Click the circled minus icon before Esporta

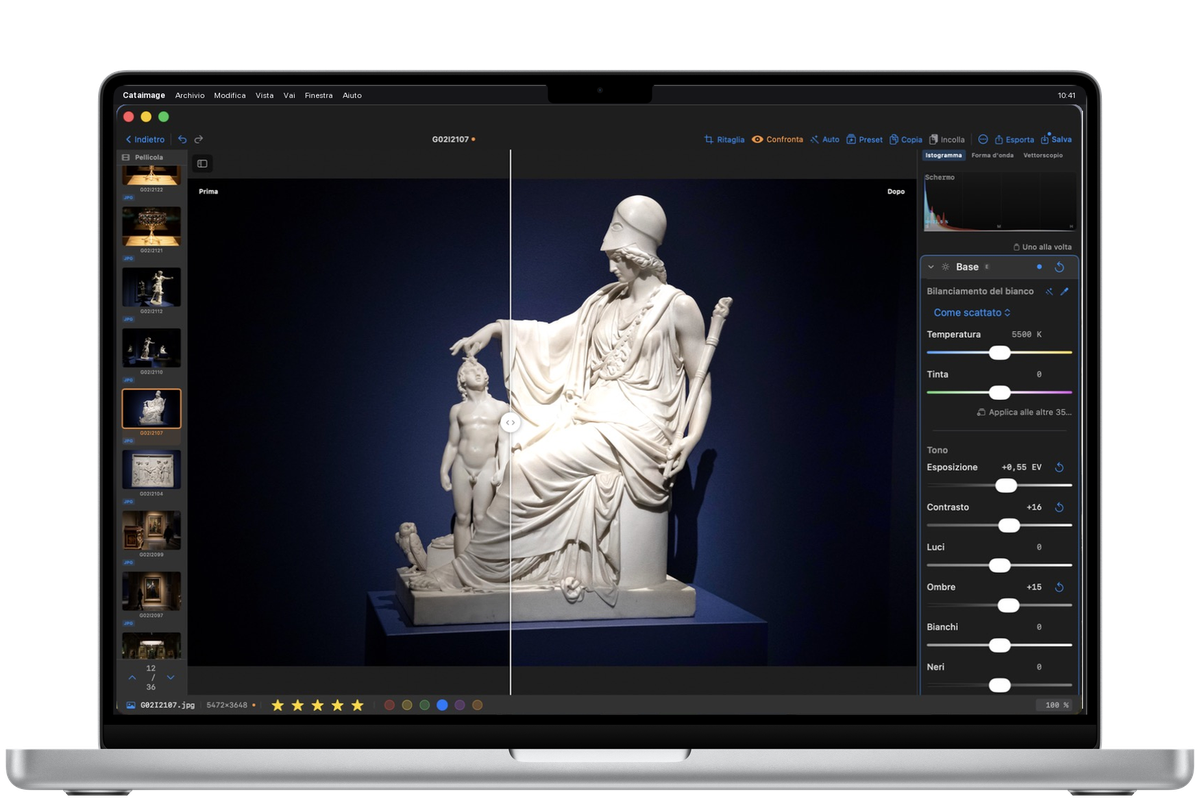click(x=983, y=139)
